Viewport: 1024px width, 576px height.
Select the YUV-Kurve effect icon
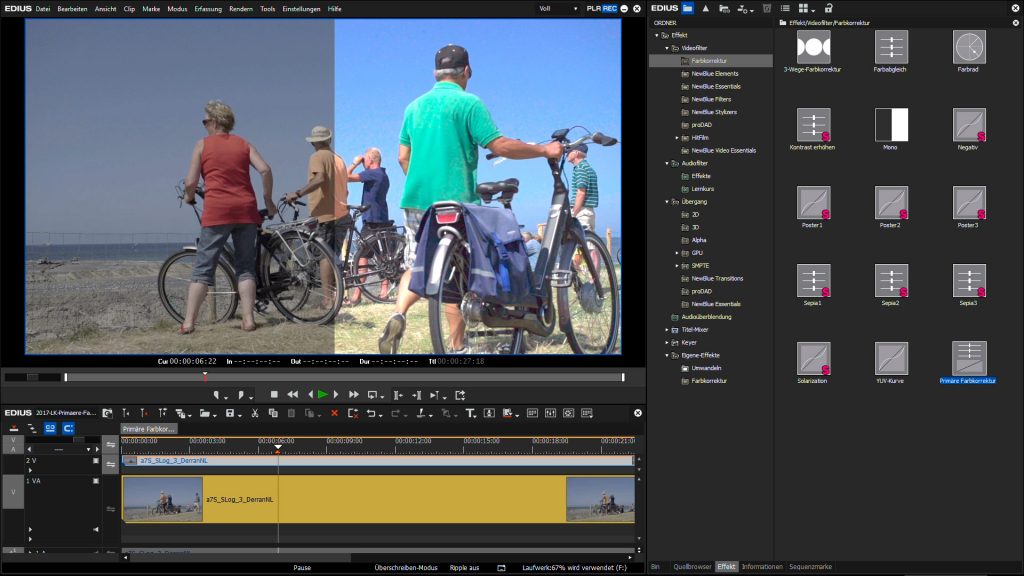[891, 360]
